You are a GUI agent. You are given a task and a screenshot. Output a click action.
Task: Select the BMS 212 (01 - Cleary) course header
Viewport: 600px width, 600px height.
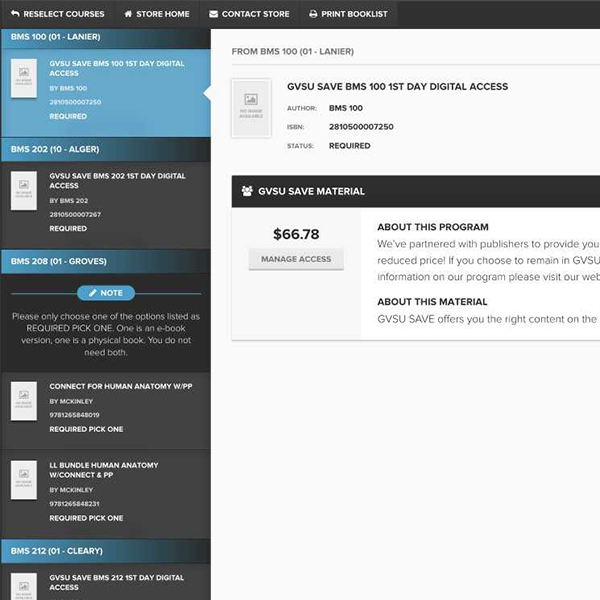pyautogui.click(x=106, y=551)
